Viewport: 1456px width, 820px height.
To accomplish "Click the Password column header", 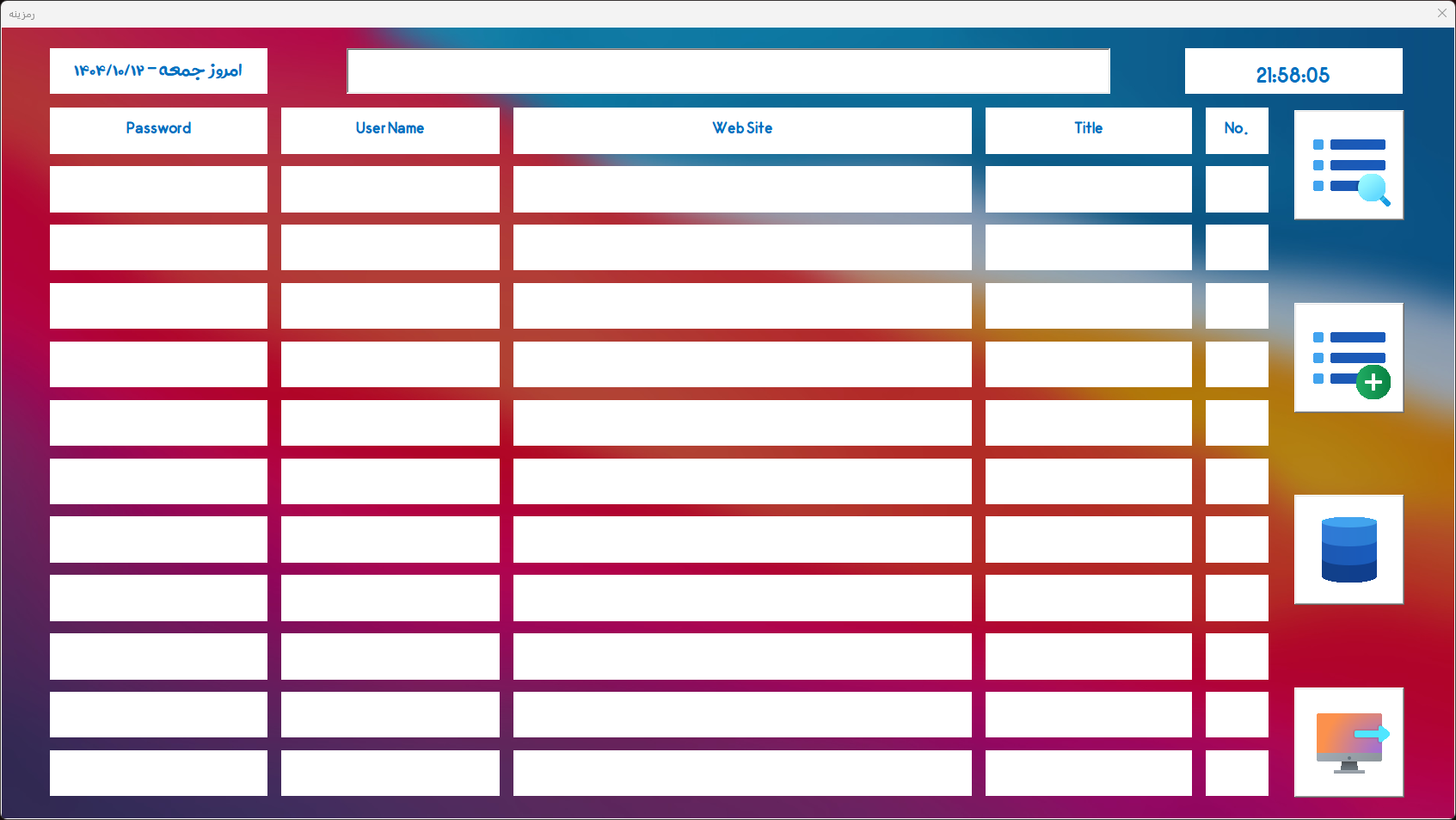I will [x=158, y=130].
